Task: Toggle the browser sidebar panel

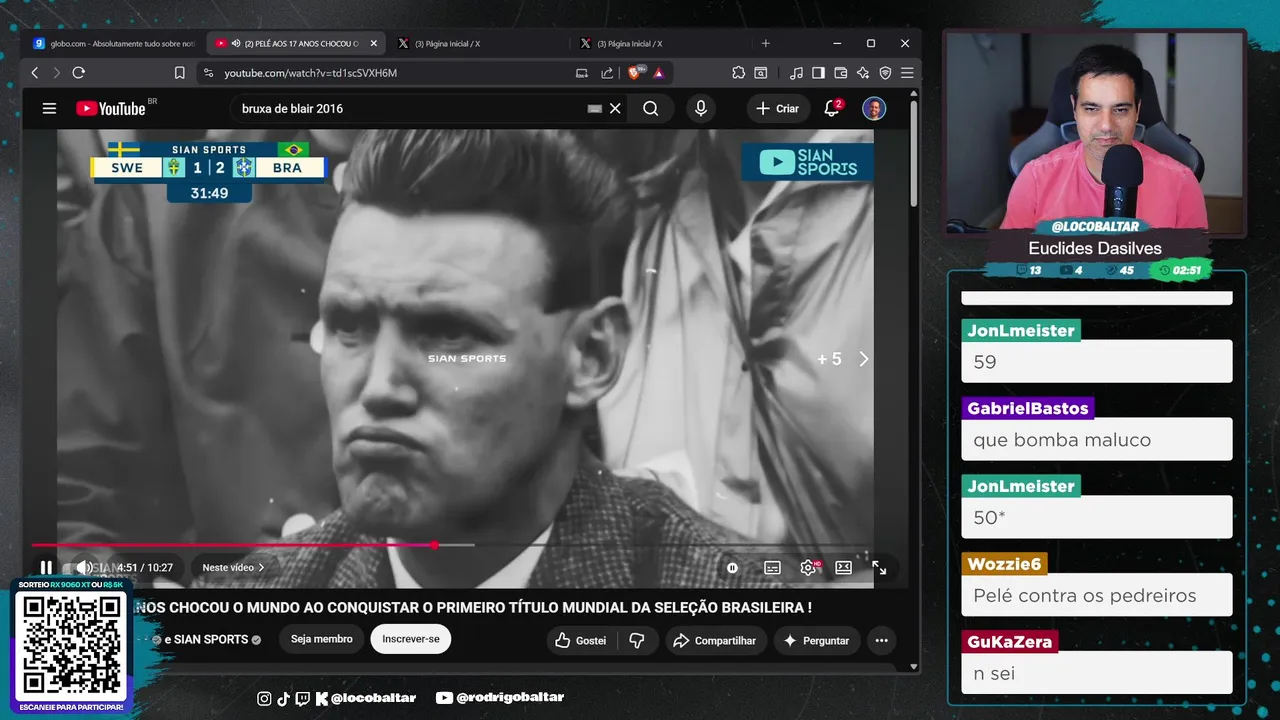Action: [818, 73]
